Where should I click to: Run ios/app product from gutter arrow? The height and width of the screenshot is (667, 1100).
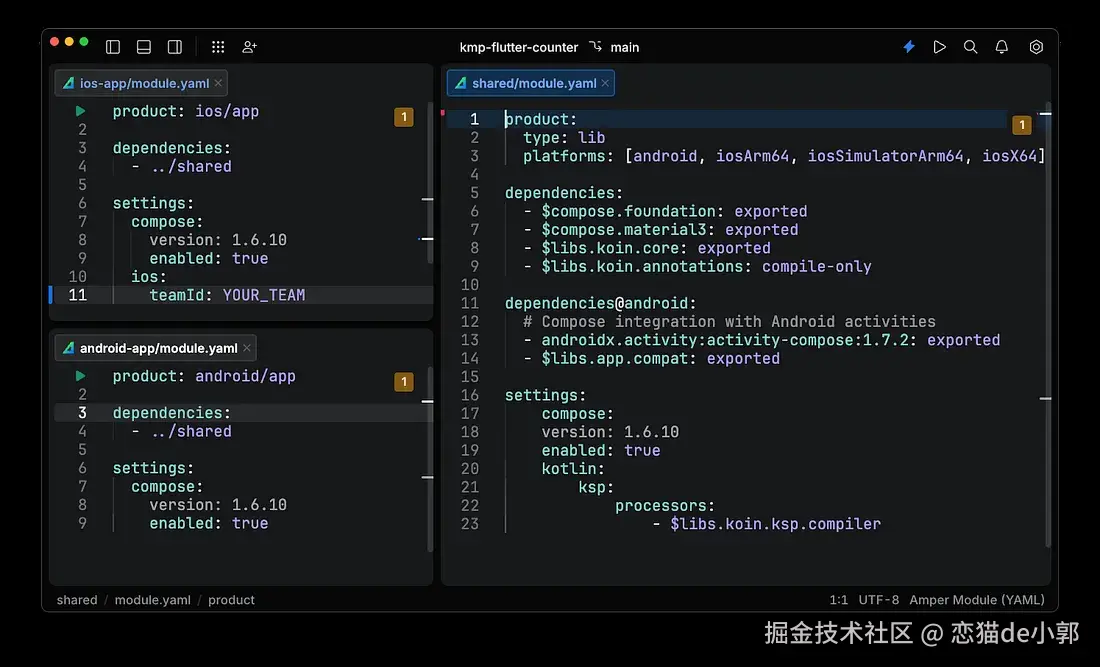80,111
